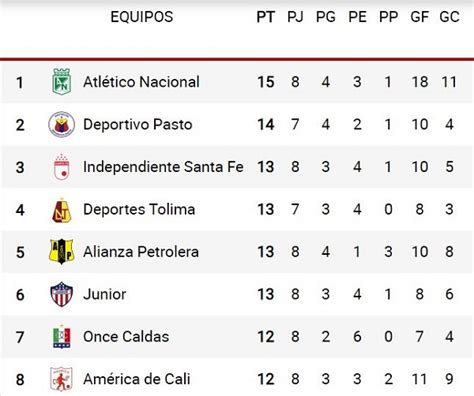Viewport: 474px width, 396px height.
Task: Select the GF goals for header
Action: tap(419, 17)
